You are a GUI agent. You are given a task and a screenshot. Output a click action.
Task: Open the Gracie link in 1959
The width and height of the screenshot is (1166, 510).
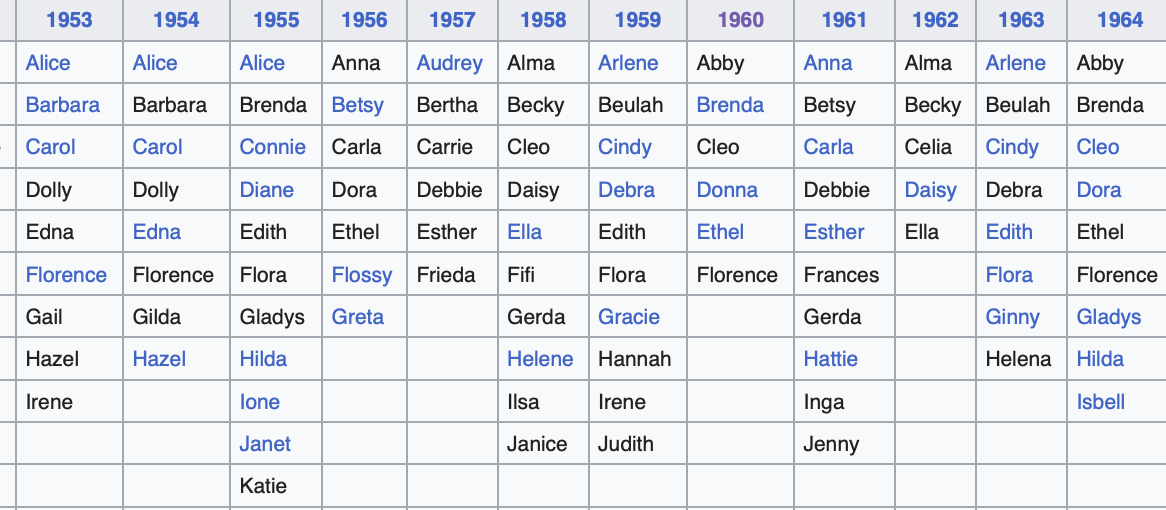point(628,317)
